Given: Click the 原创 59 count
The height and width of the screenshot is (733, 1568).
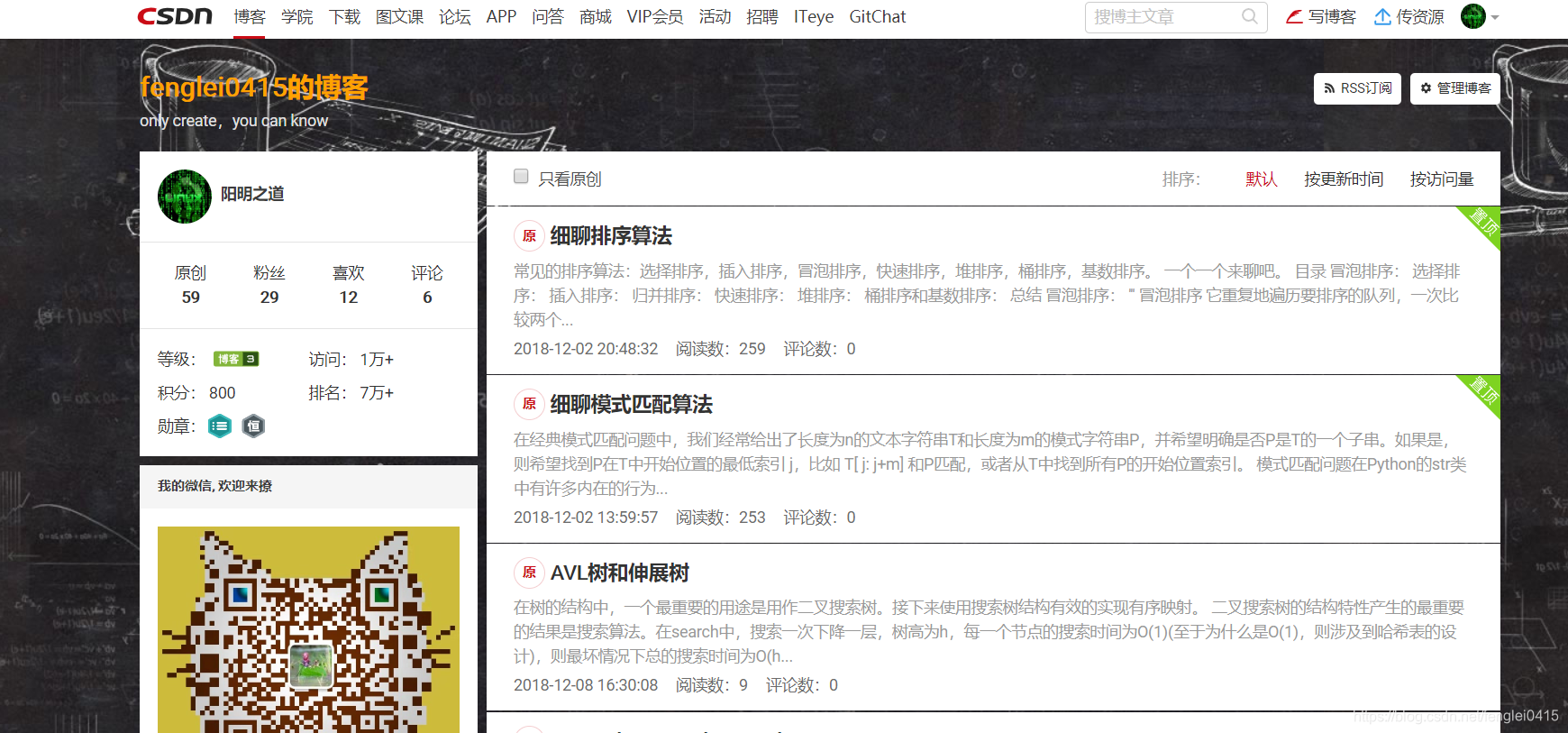Looking at the screenshot, I should click(190, 284).
